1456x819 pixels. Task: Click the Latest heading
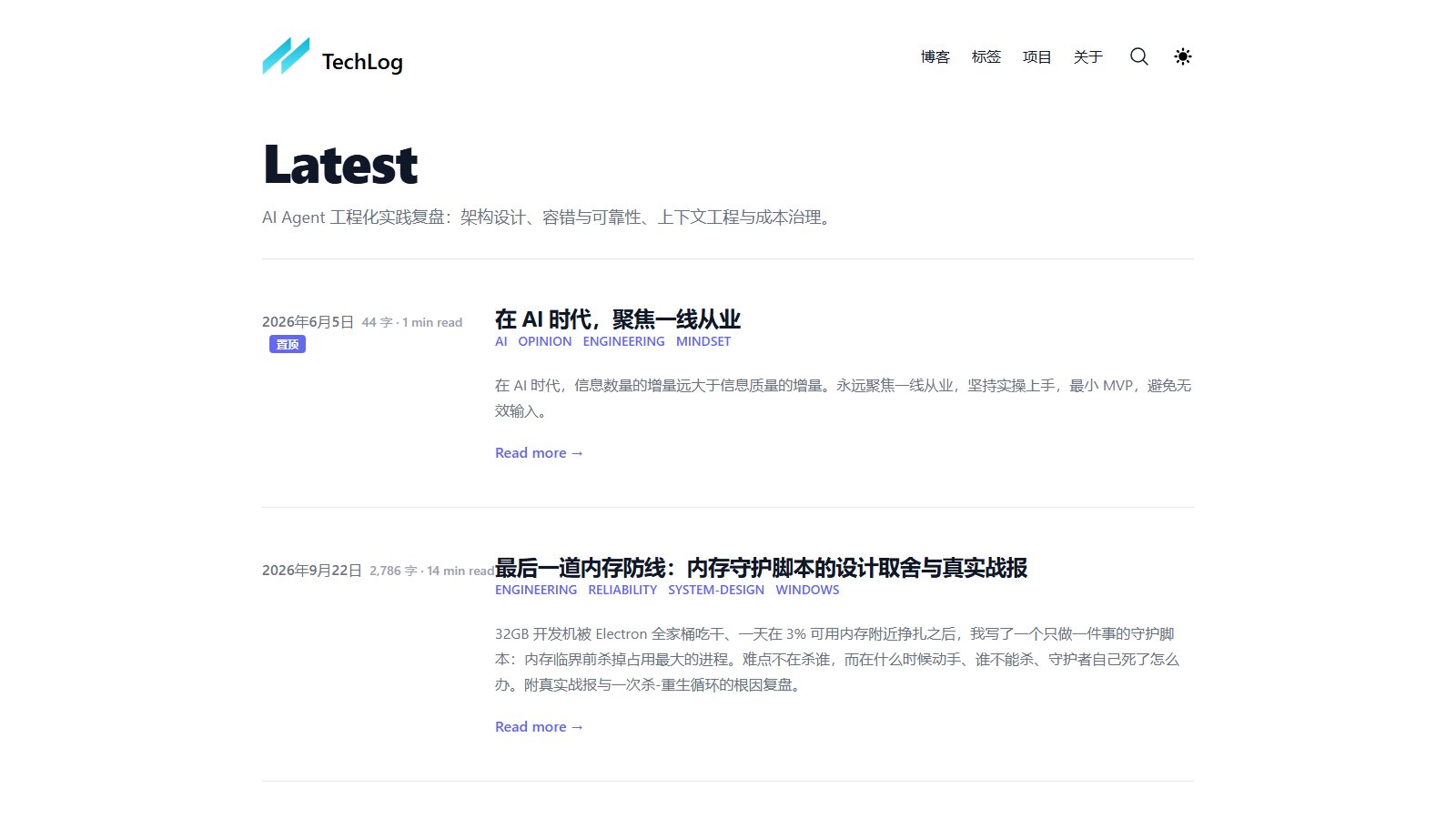(340, 165)
